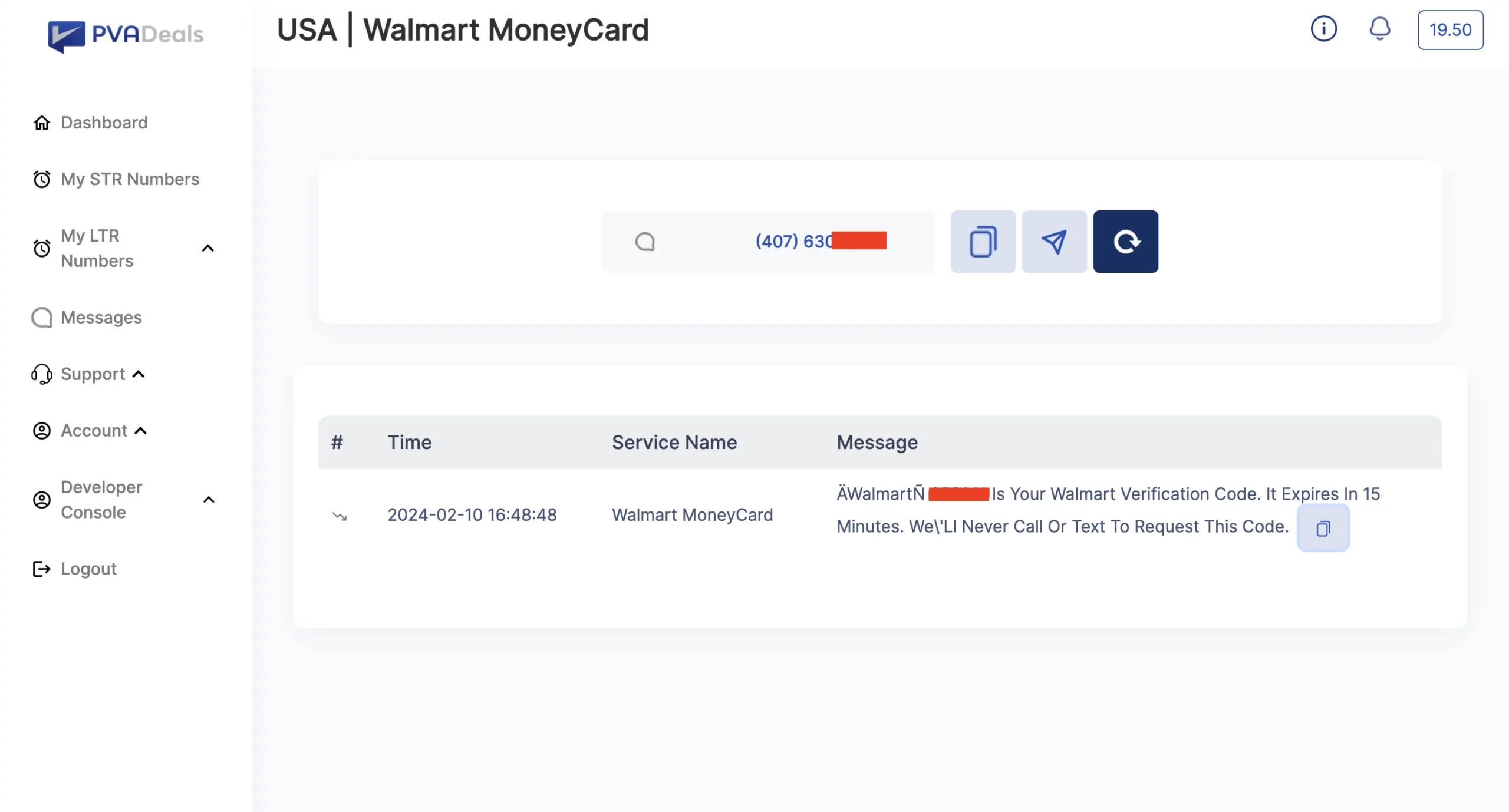Click the Walmart MoneyCard service cell
This screenshot has width=1509, height=812.
[x=692, y=515]
